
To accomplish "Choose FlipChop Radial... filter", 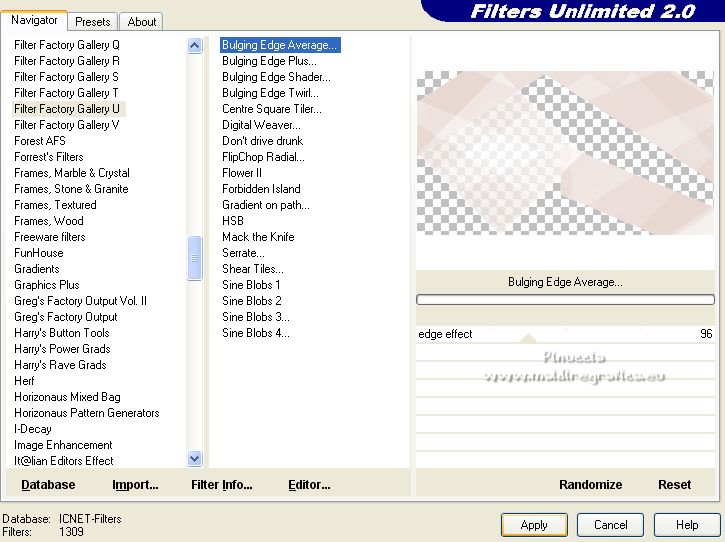I will 263,157.
